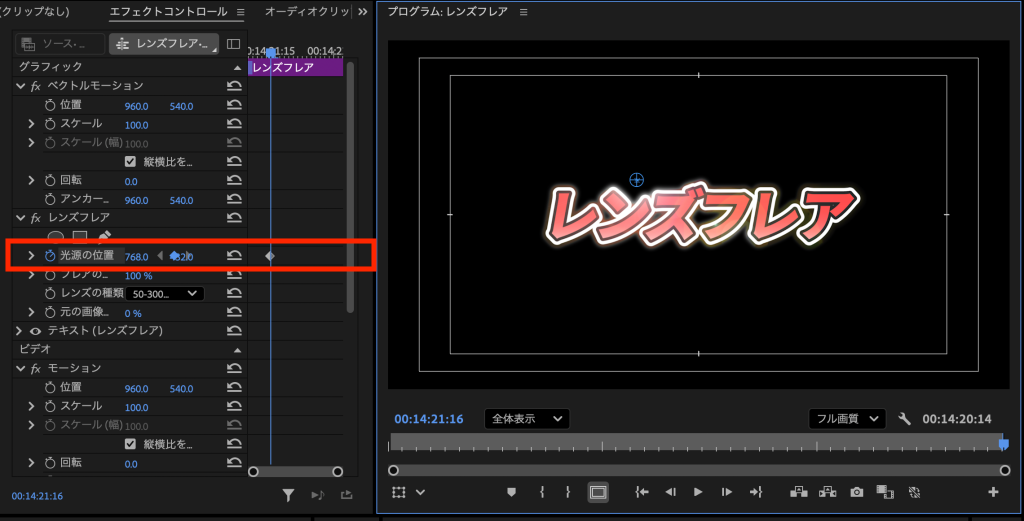Switch to the オーディオクリップ tab
This screenshot has height=521, width=1024.
coord(307,12)
